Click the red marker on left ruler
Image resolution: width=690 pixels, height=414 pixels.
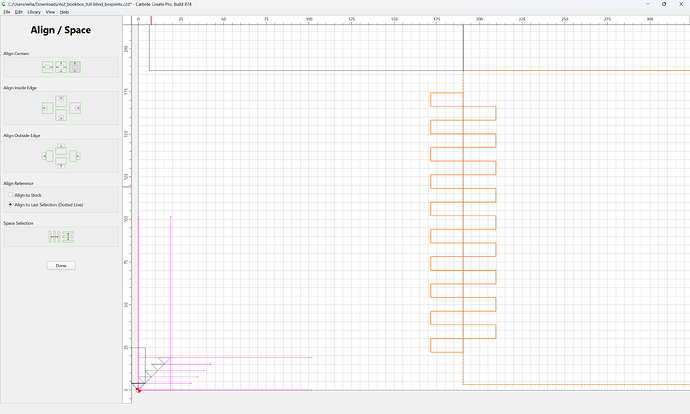[x=127, y=187]
